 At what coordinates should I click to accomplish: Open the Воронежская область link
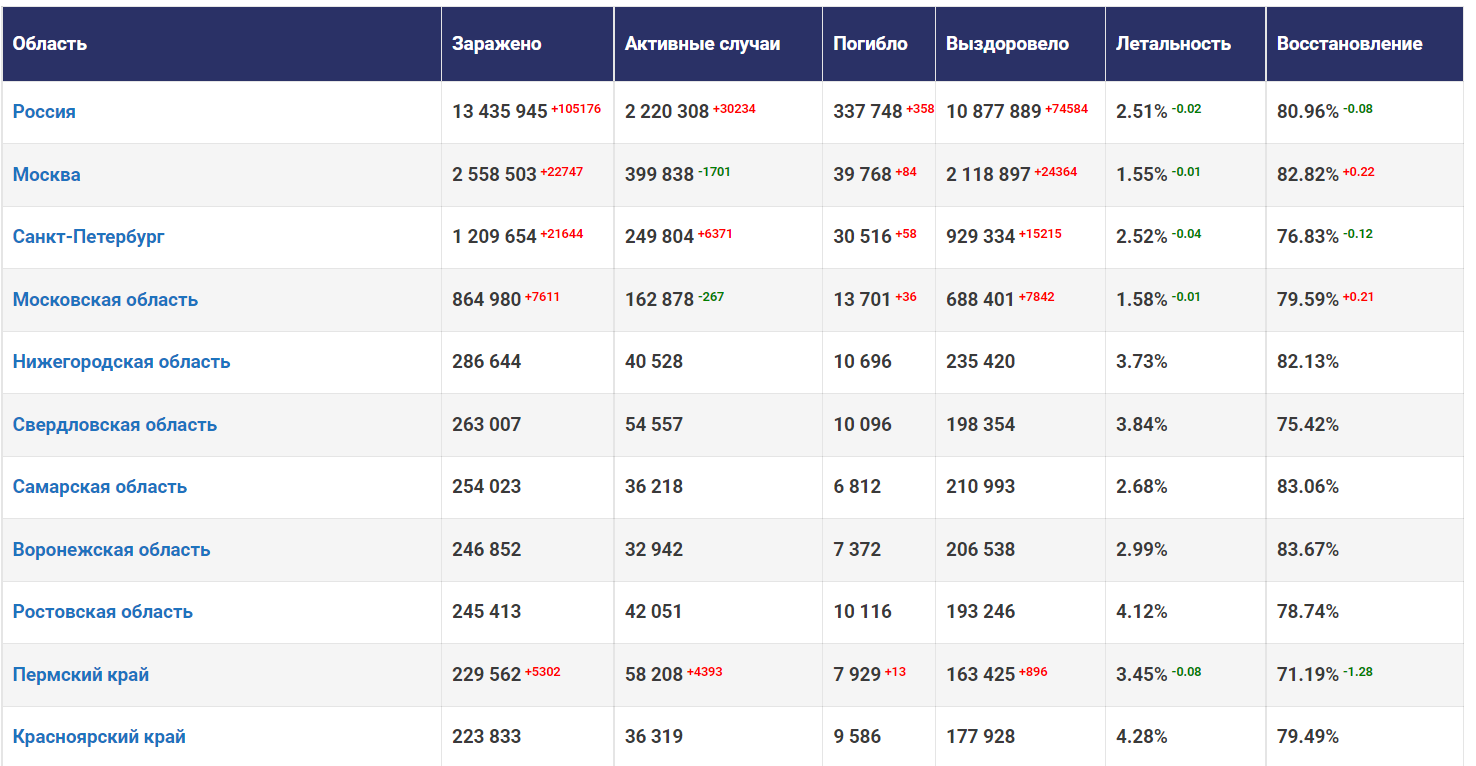point(111,550)
